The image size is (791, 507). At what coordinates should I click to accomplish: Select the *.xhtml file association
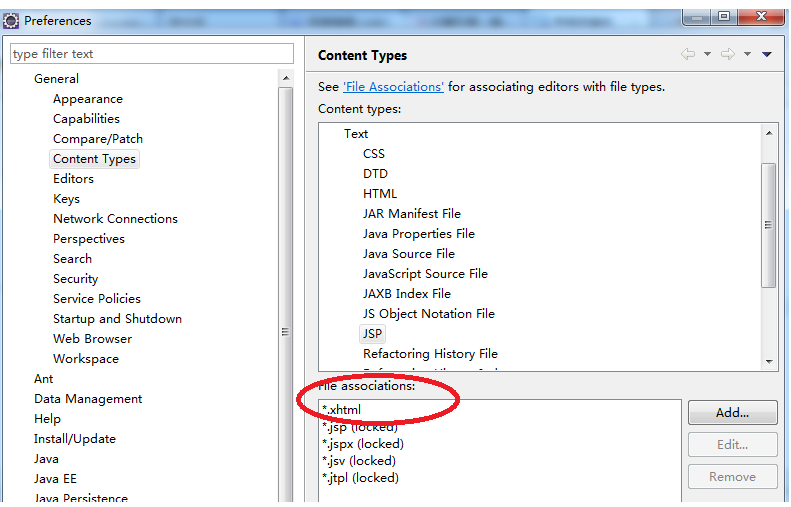point(341,409)
